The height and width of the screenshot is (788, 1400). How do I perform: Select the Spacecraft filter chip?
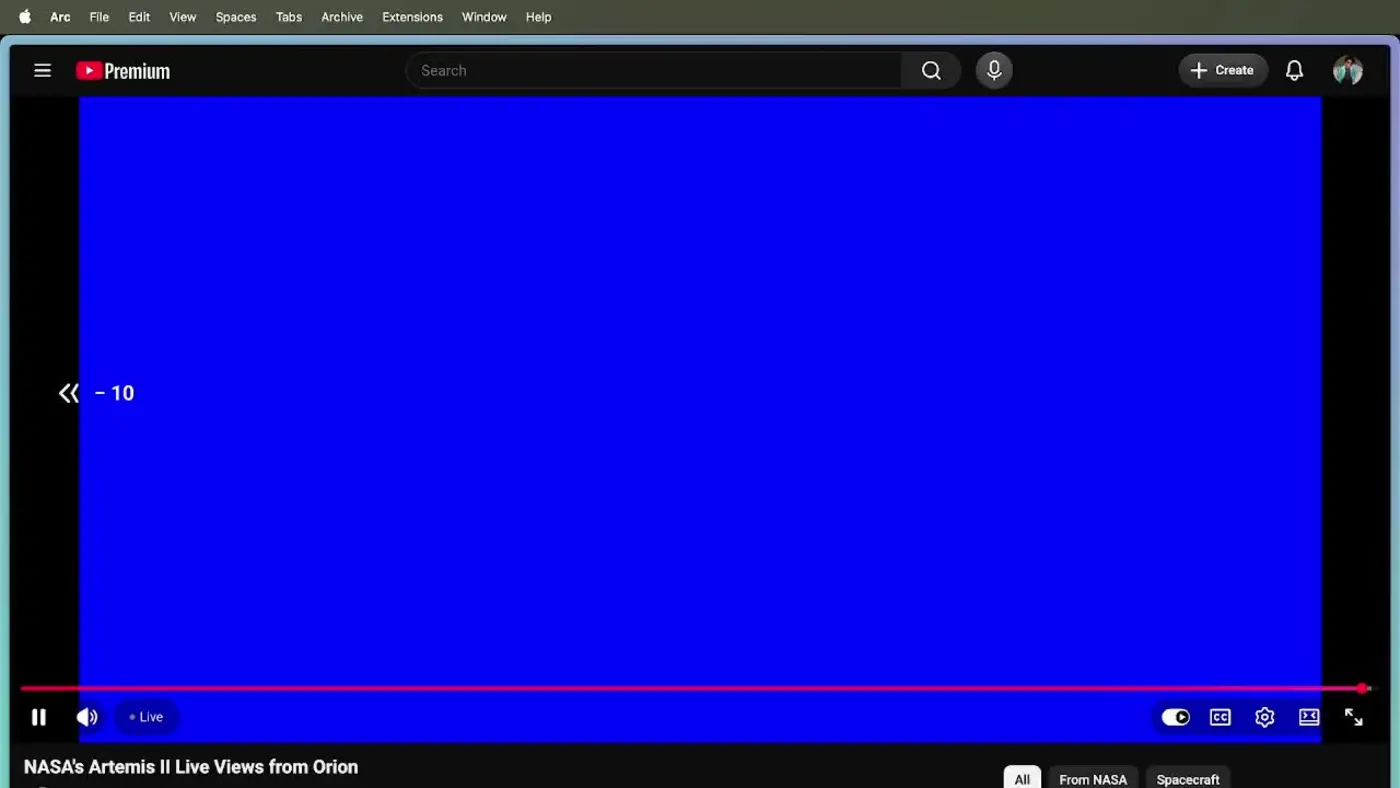point(1188,779)
